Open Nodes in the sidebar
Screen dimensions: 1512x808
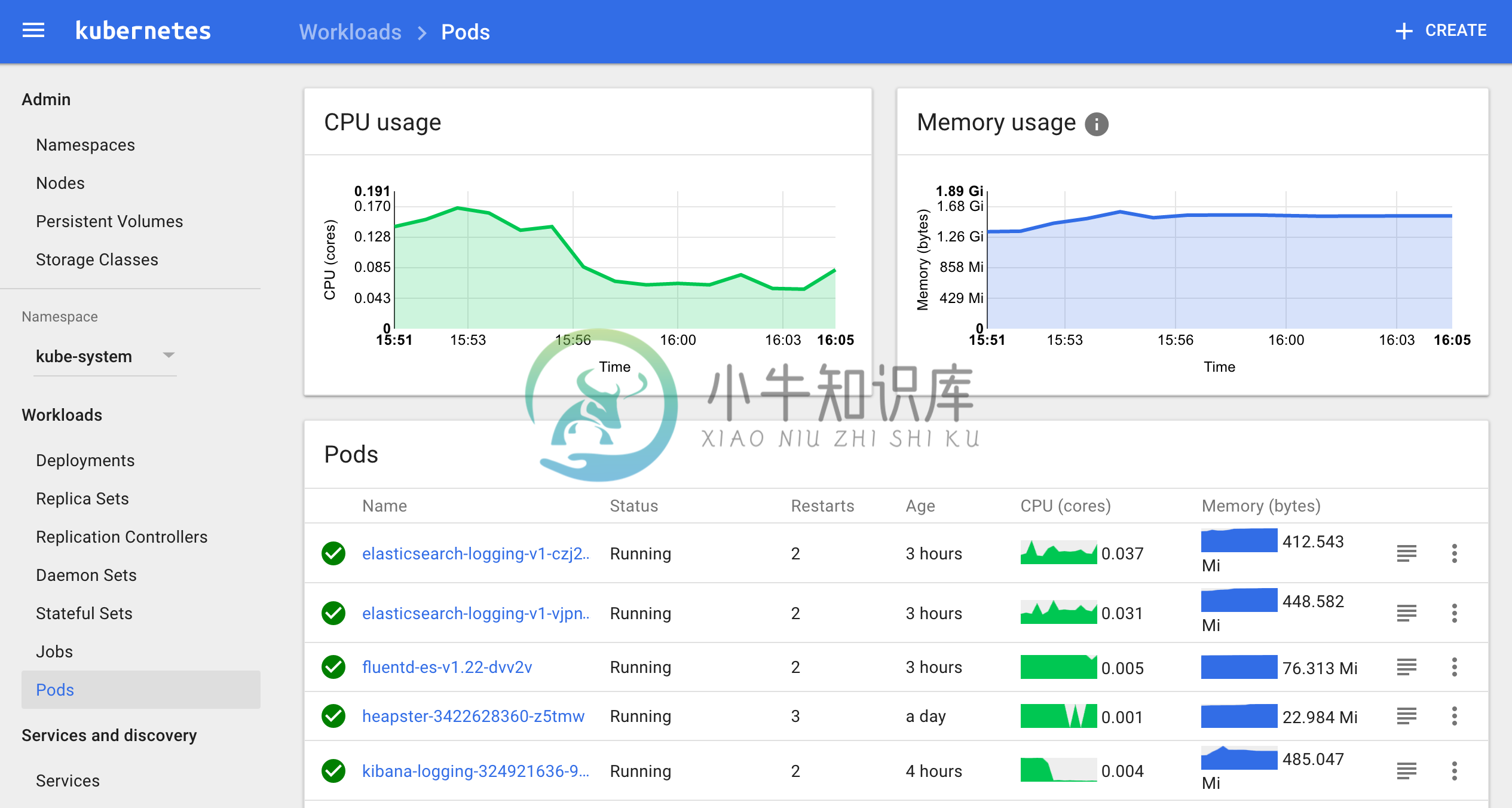pos(60,183)
